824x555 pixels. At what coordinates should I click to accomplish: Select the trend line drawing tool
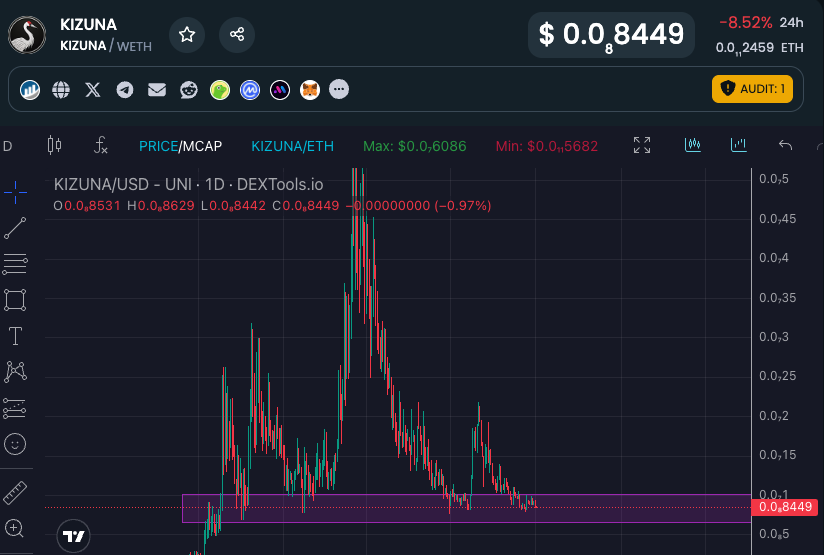[15, 228]
